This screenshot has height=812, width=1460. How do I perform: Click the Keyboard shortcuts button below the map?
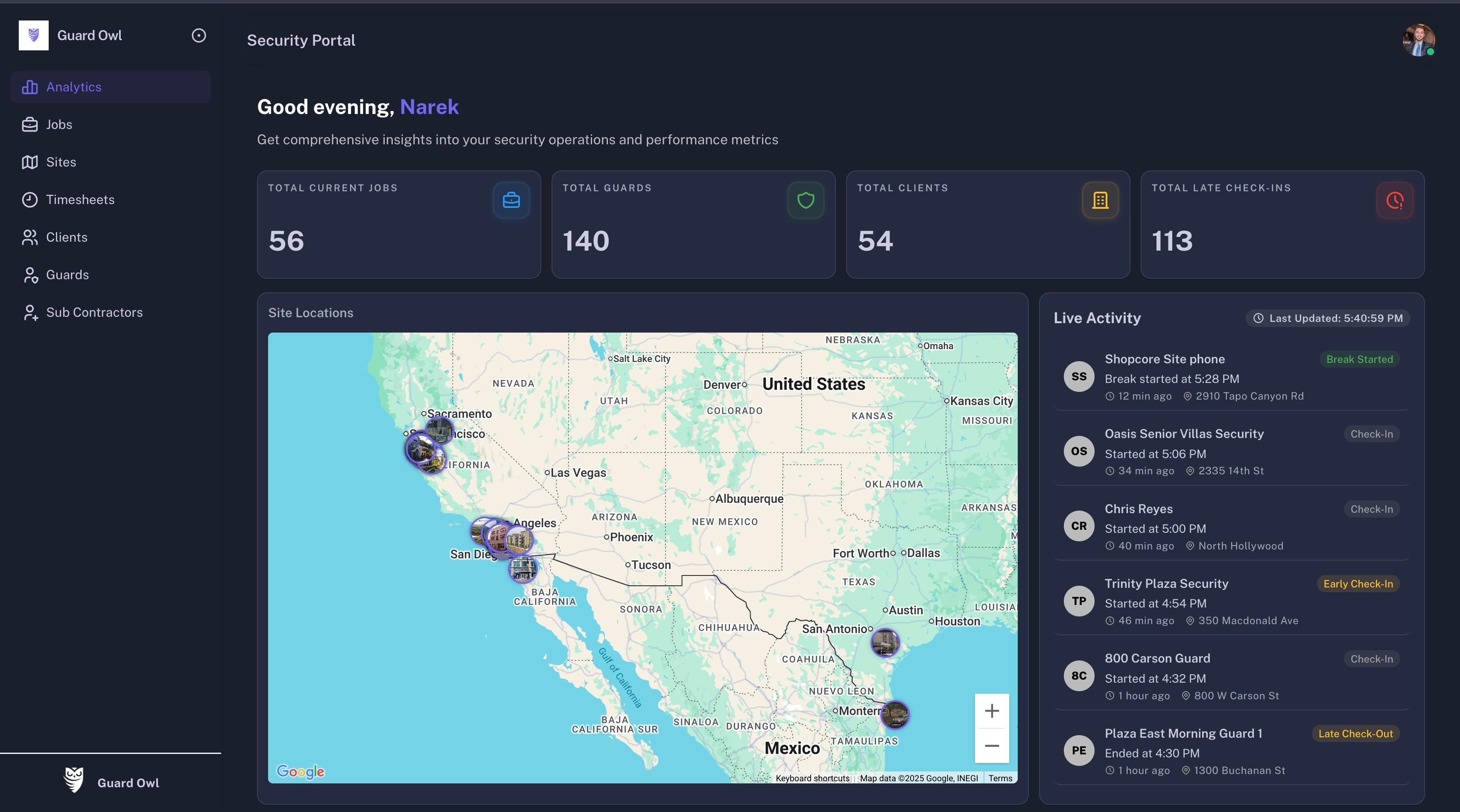coord(813,778)
